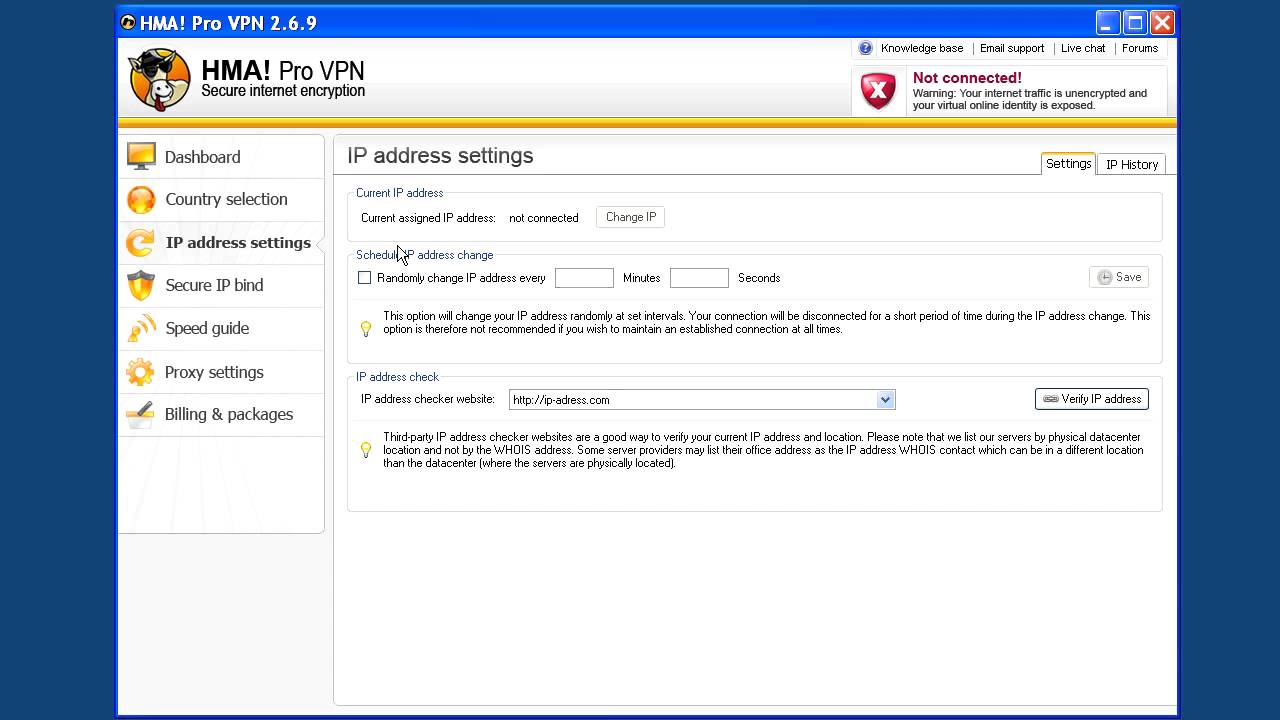Click the Dashboard monitor icon

click(141, 156)
